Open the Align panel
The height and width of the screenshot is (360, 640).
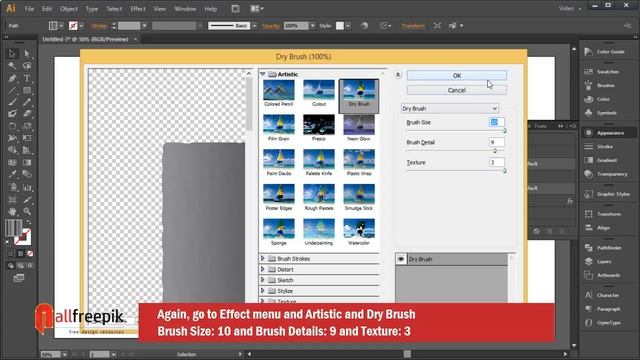click(x=597, y=228)
